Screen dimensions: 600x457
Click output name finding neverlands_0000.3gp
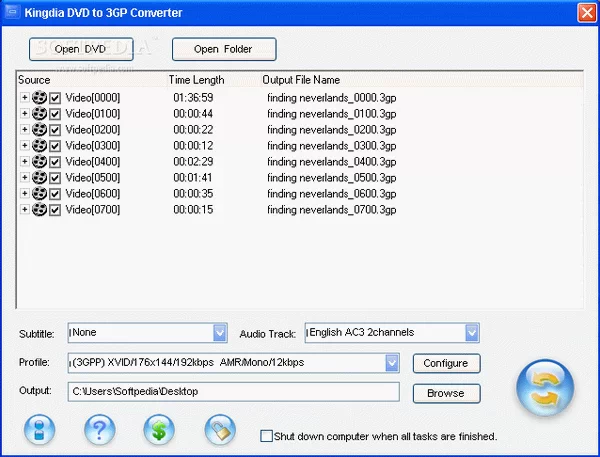331,98
